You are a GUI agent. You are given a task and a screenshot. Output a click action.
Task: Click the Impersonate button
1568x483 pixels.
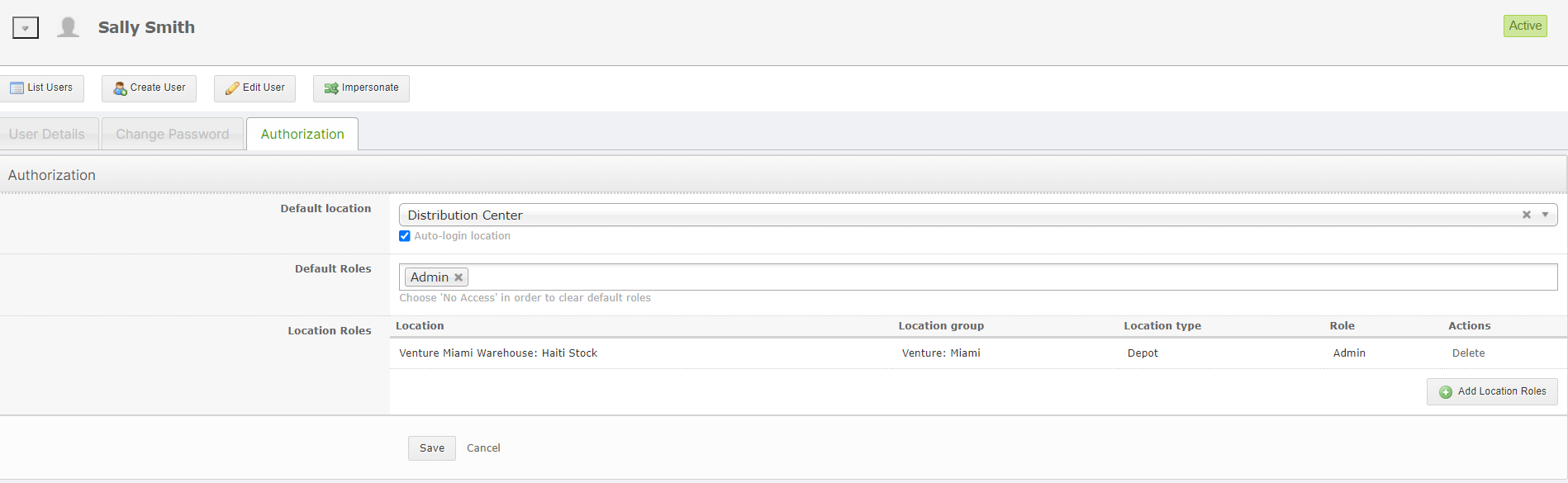tap(361, 88)
